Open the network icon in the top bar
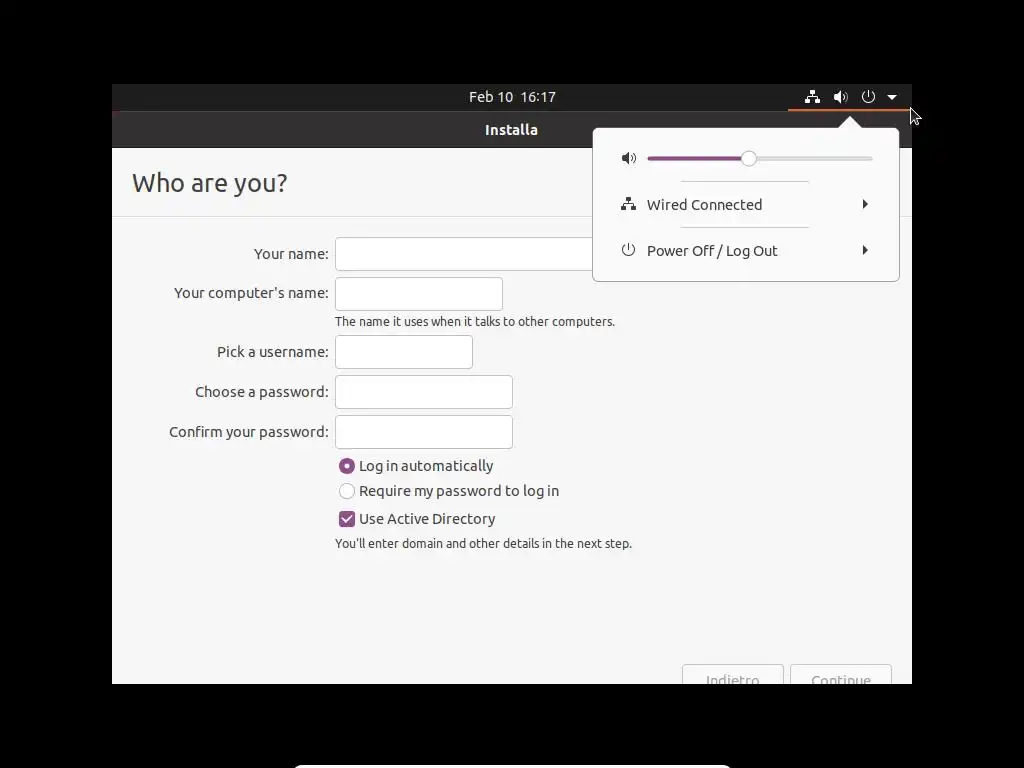Viewport: 1024px width, 768px height. [812, 97]
